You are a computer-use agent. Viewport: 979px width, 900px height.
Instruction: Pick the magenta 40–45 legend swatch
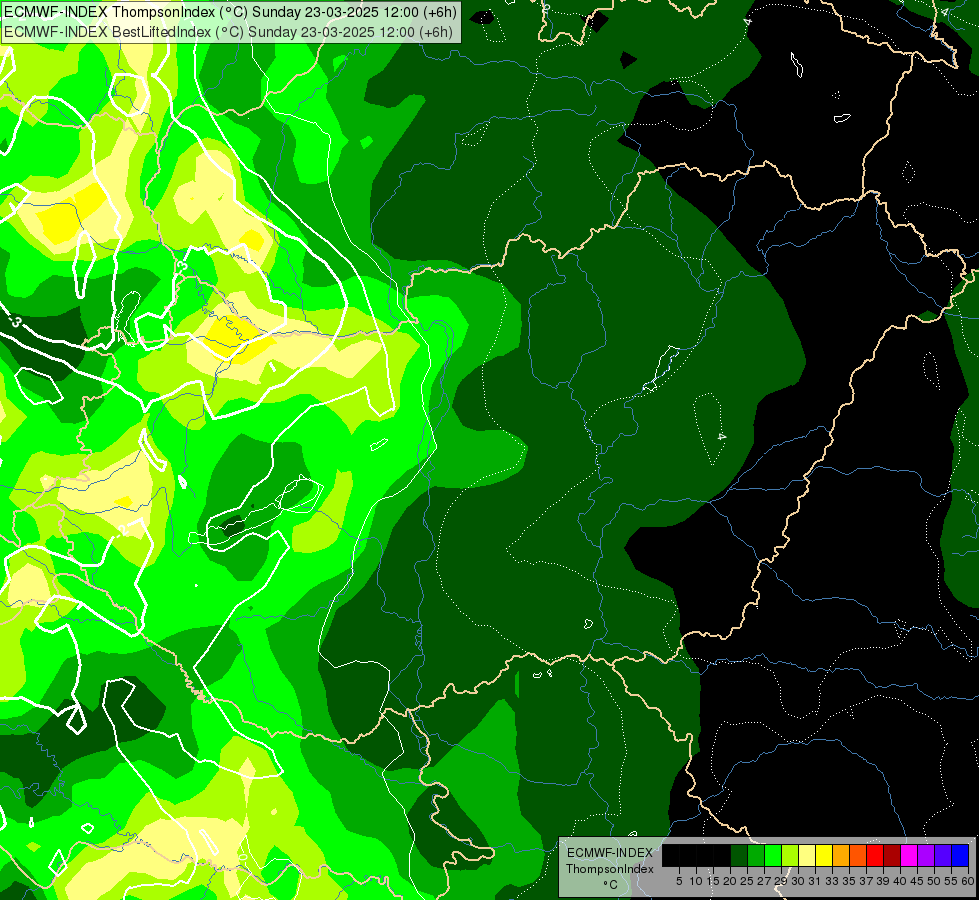(909, 855)
